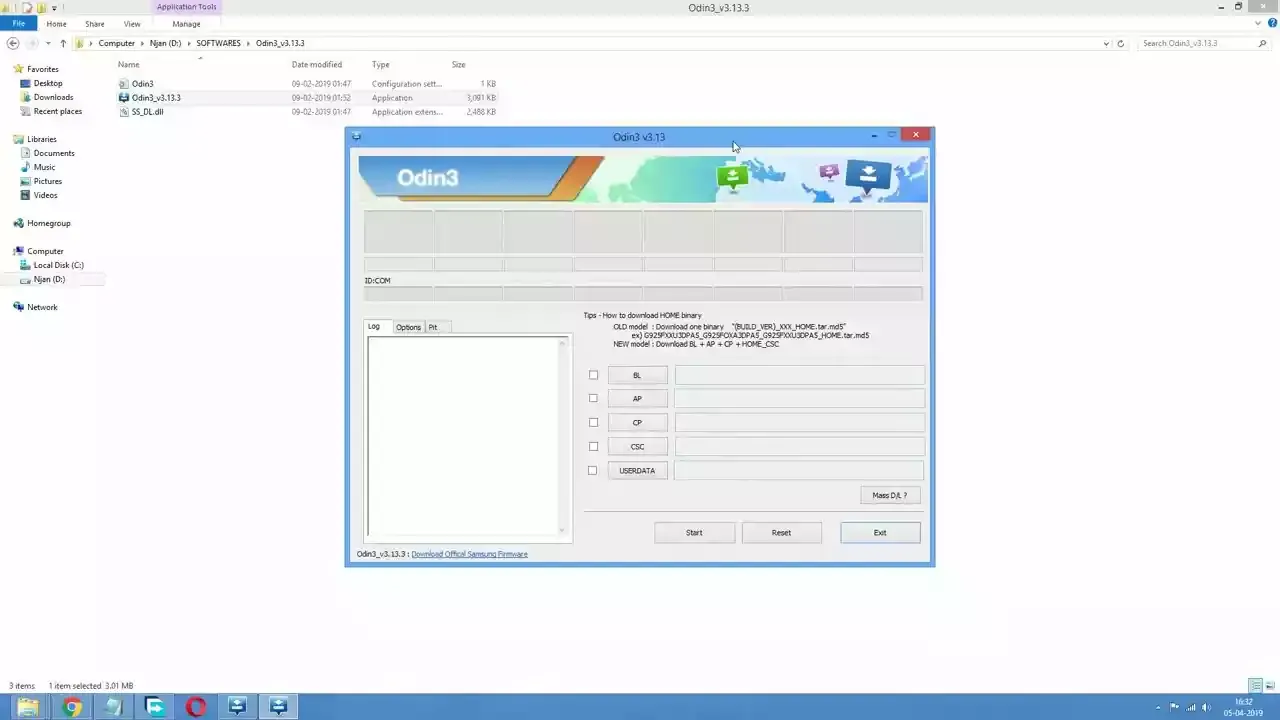Screen dimensions: 1280x720
Task: Open File Explorer from the taskbar
Action: tap(28, 707)
